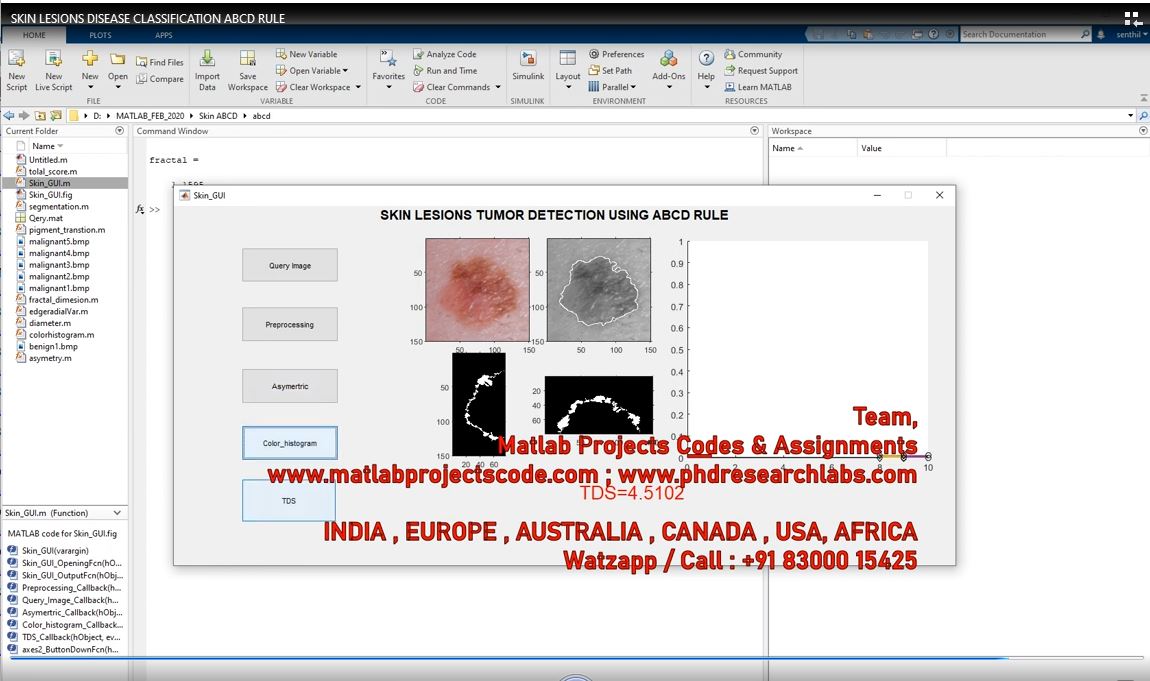Image resolution: width=1150 pixels, height=681 pixels.
Task: Click Import Data
Action: 207,70
